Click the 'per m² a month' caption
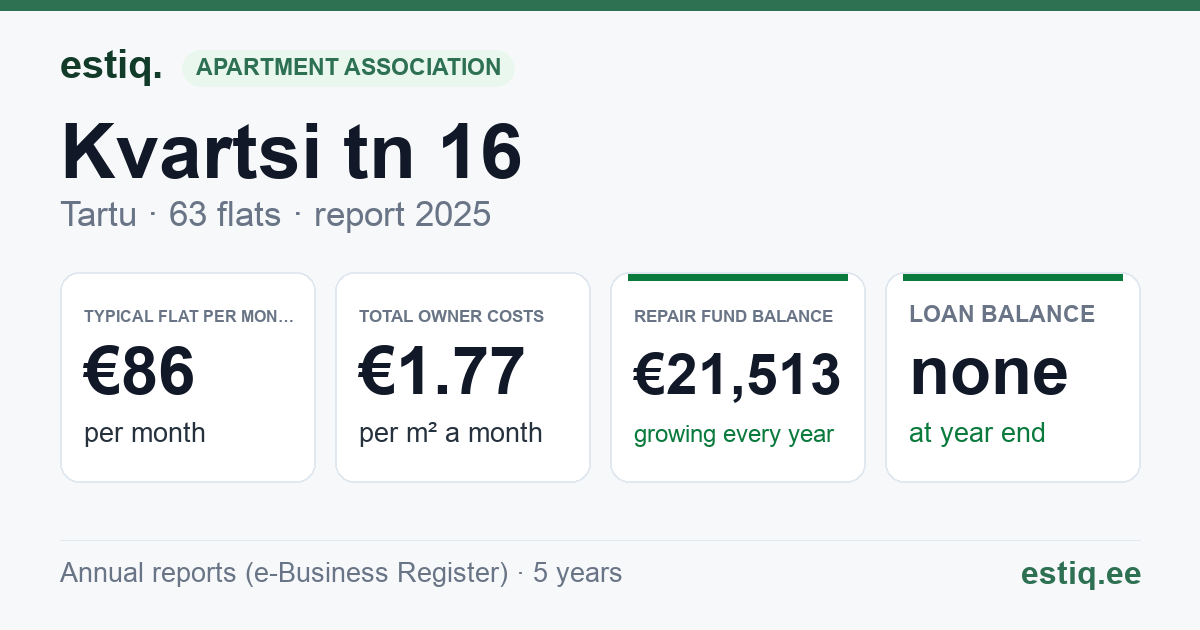This screenshot has height=630, width=1200. 451,433
